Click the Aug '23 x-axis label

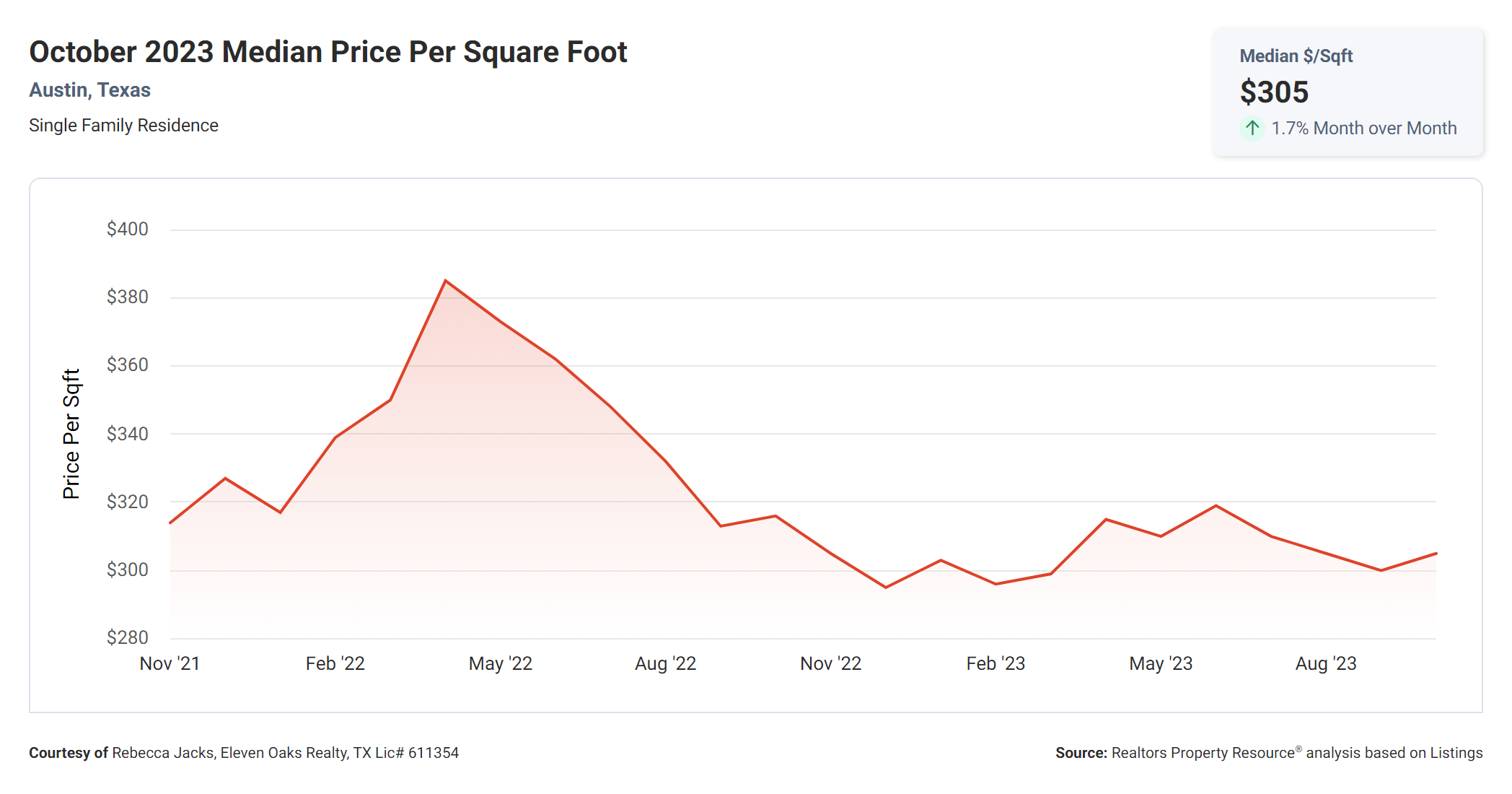(x=1326, y=663)
